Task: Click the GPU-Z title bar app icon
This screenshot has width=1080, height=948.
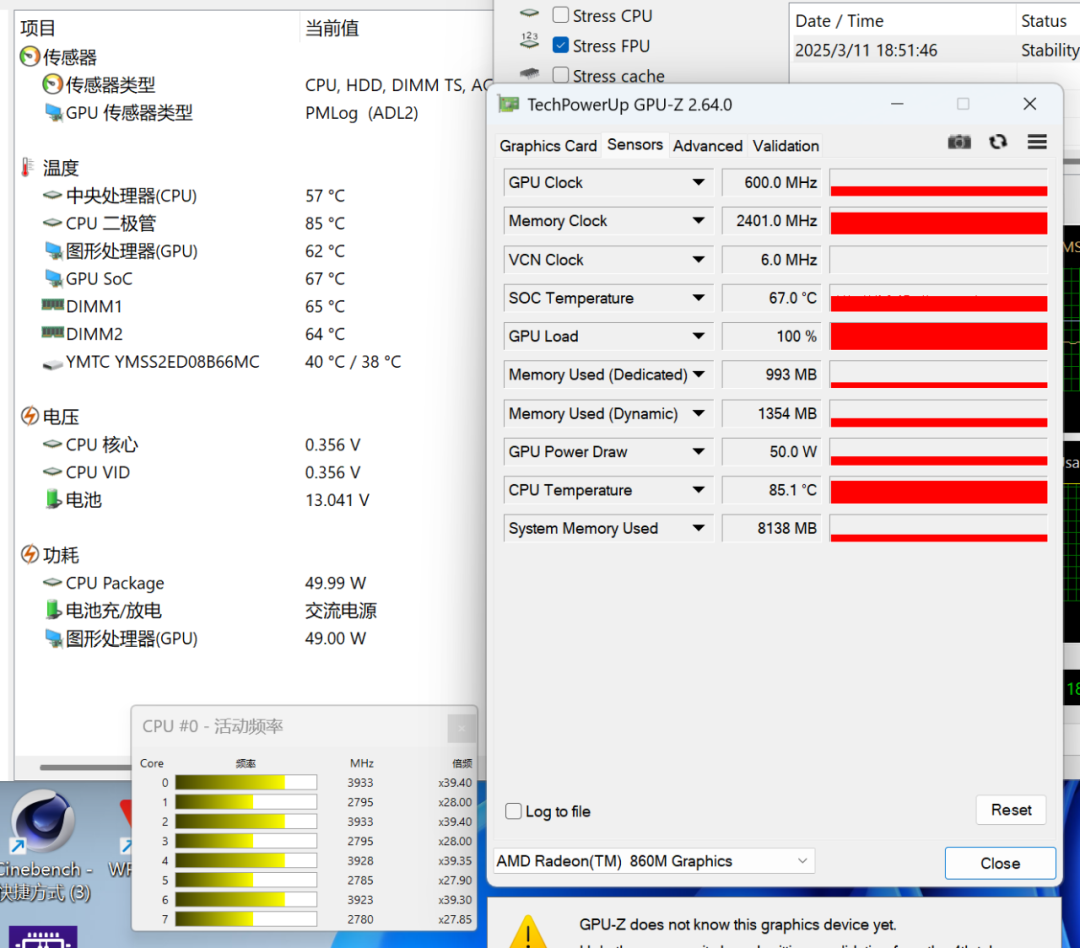Action: [x=508, y=105]
